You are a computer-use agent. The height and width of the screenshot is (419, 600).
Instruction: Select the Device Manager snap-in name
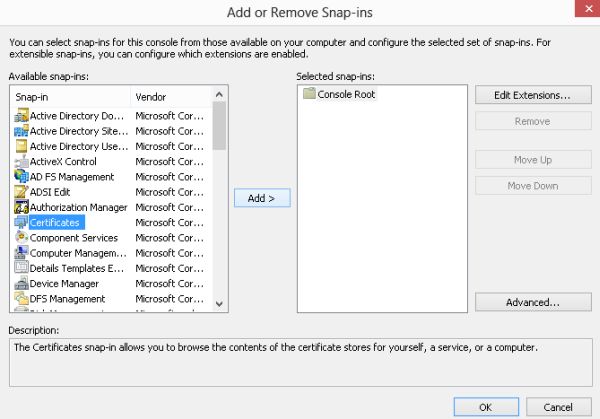[64, 284]
